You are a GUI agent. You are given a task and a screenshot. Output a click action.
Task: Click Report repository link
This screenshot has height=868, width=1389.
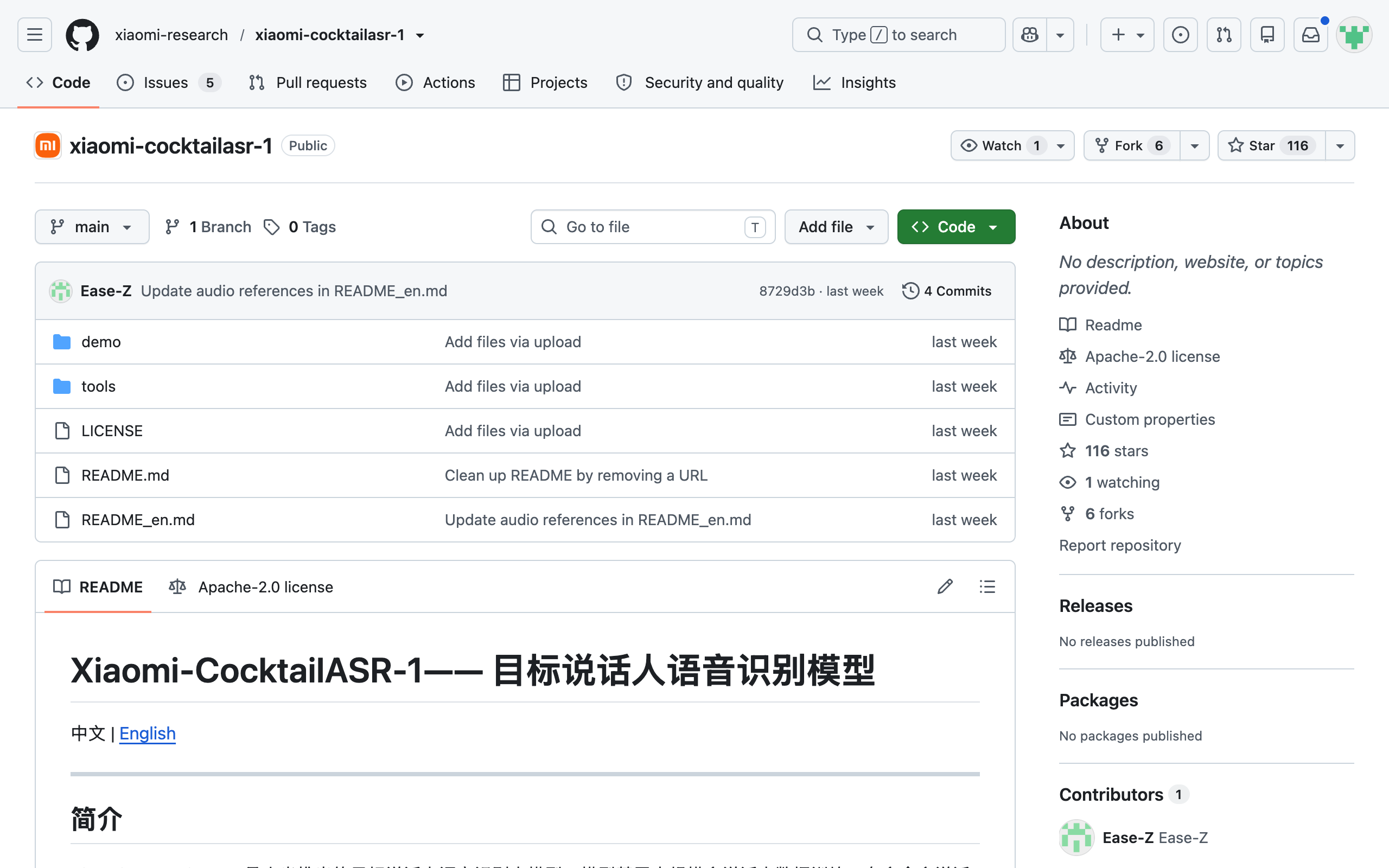1120,545
